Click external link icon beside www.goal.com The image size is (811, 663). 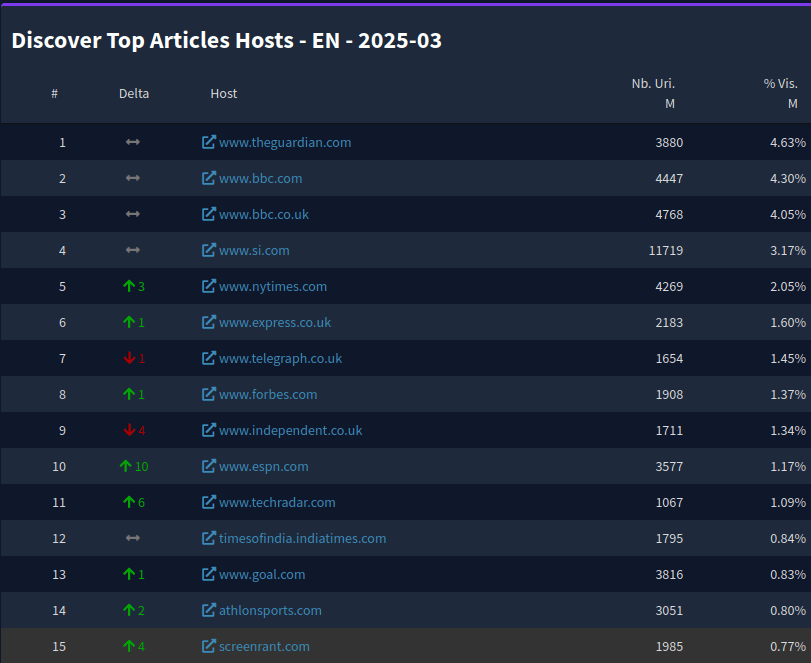click(x=208, y=574)
